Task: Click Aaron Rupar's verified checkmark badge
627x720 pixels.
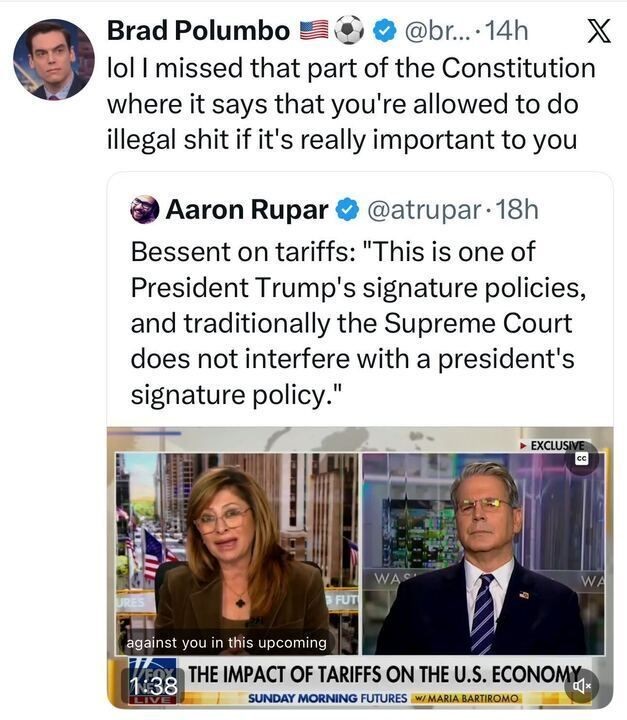Action: click(x=346, y=210)
